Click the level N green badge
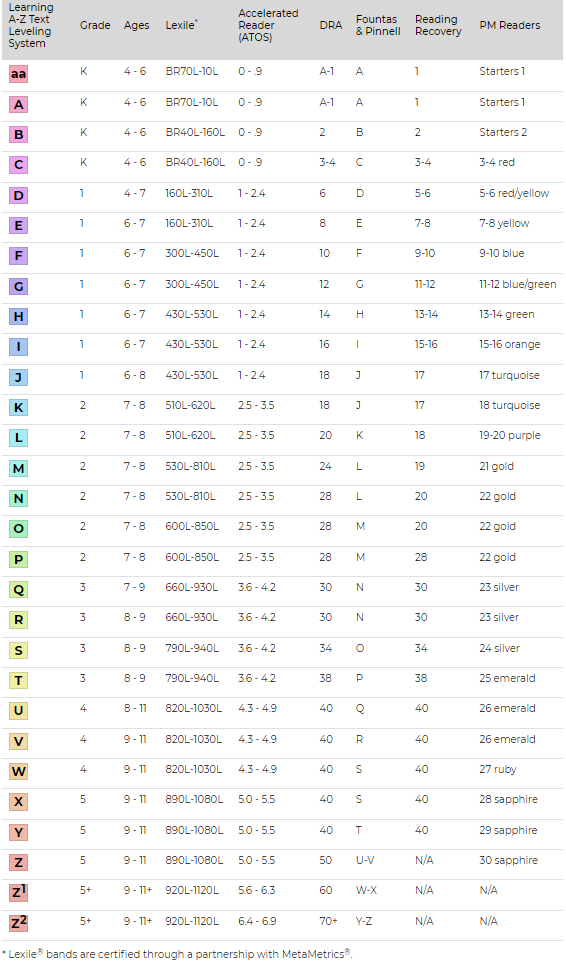This screenshot has height=962, width=566. click(18, 498)
